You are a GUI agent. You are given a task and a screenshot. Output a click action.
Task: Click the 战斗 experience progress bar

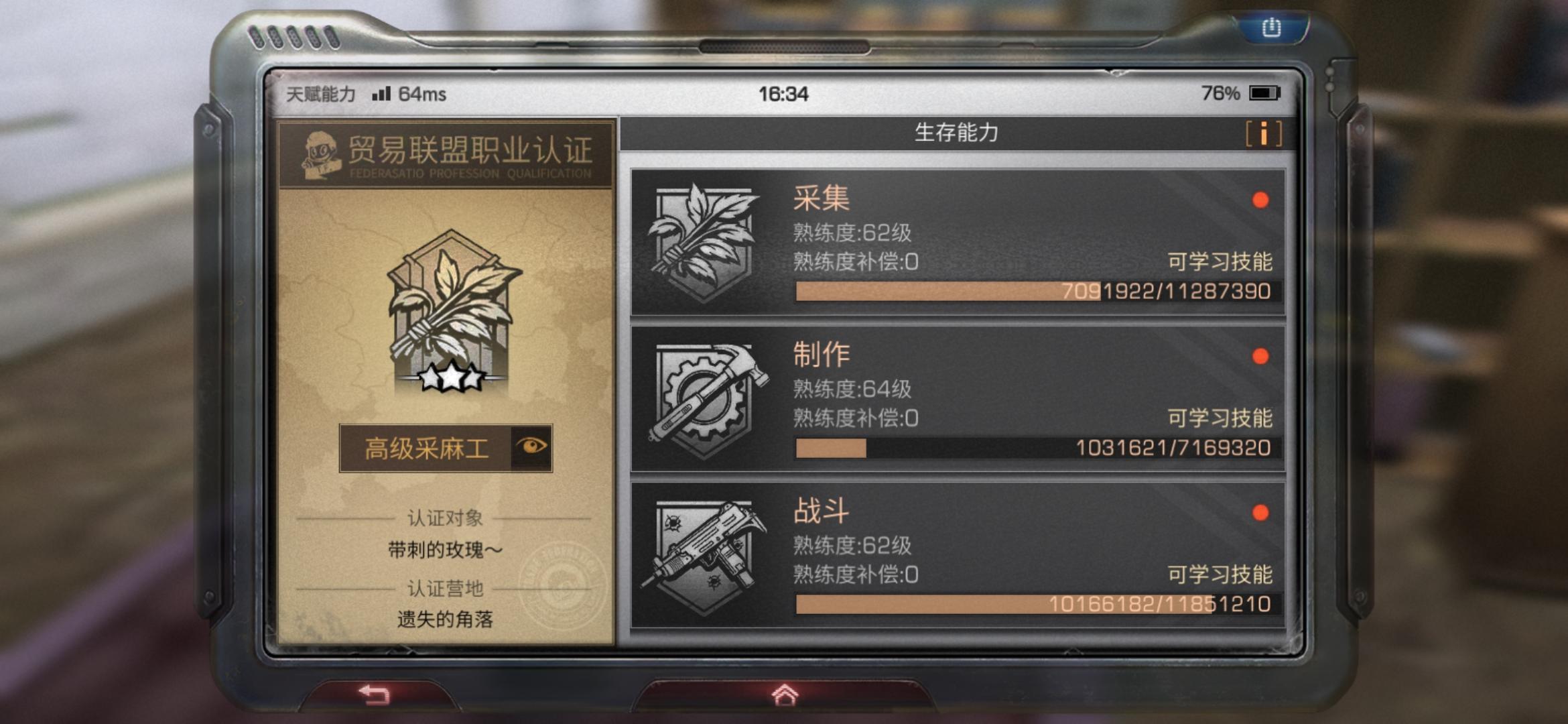1037,604
